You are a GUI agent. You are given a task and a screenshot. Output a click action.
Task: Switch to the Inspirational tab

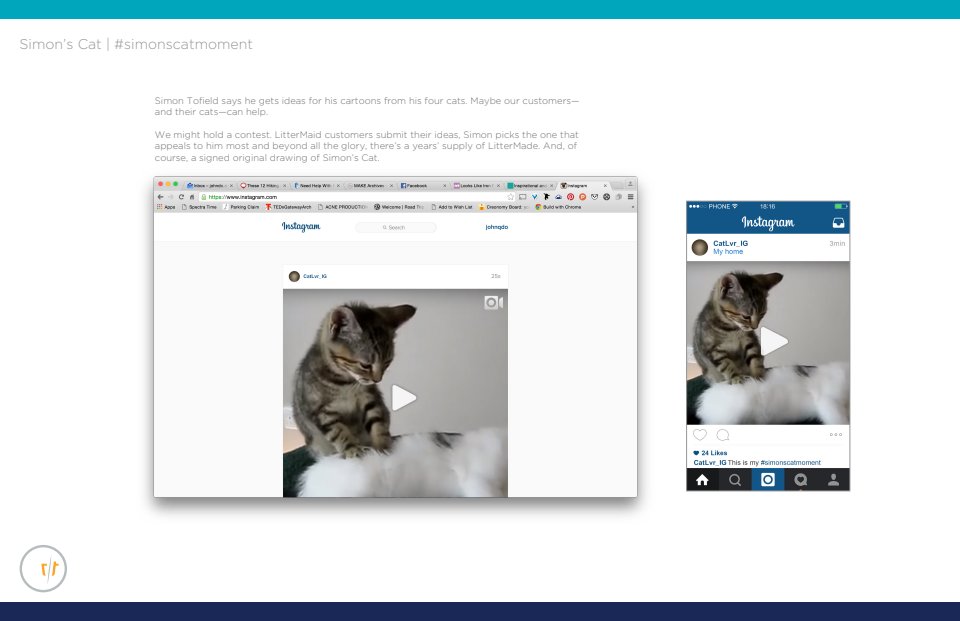pyautogui.click(x=530, y=185)
